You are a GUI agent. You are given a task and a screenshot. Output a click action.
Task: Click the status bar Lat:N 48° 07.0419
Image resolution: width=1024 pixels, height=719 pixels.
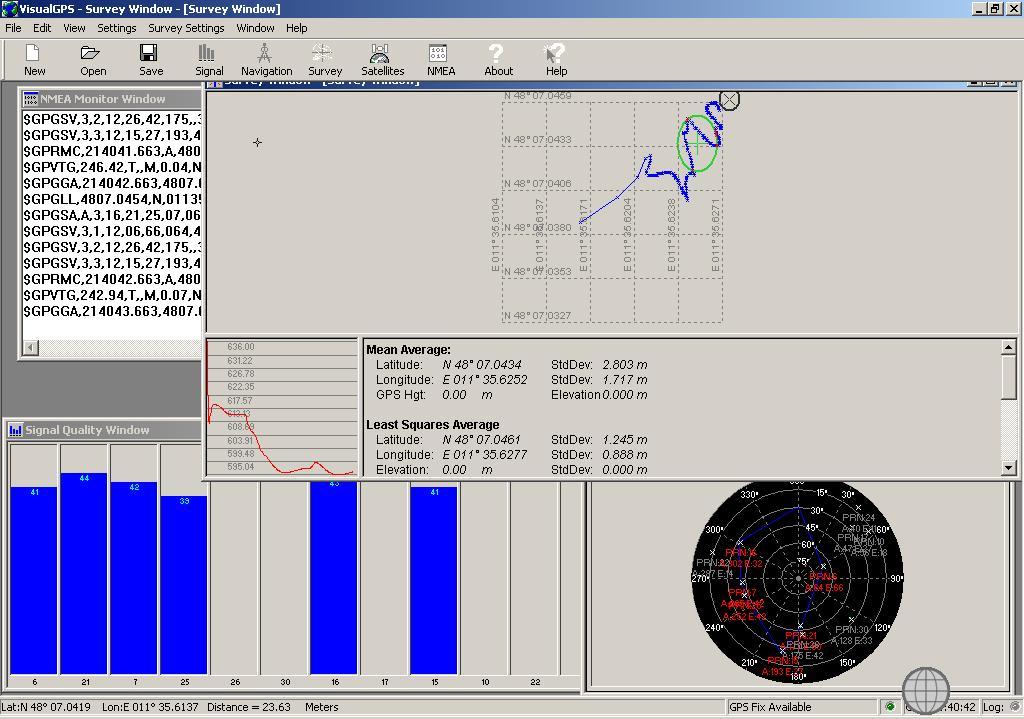[46, 707]
